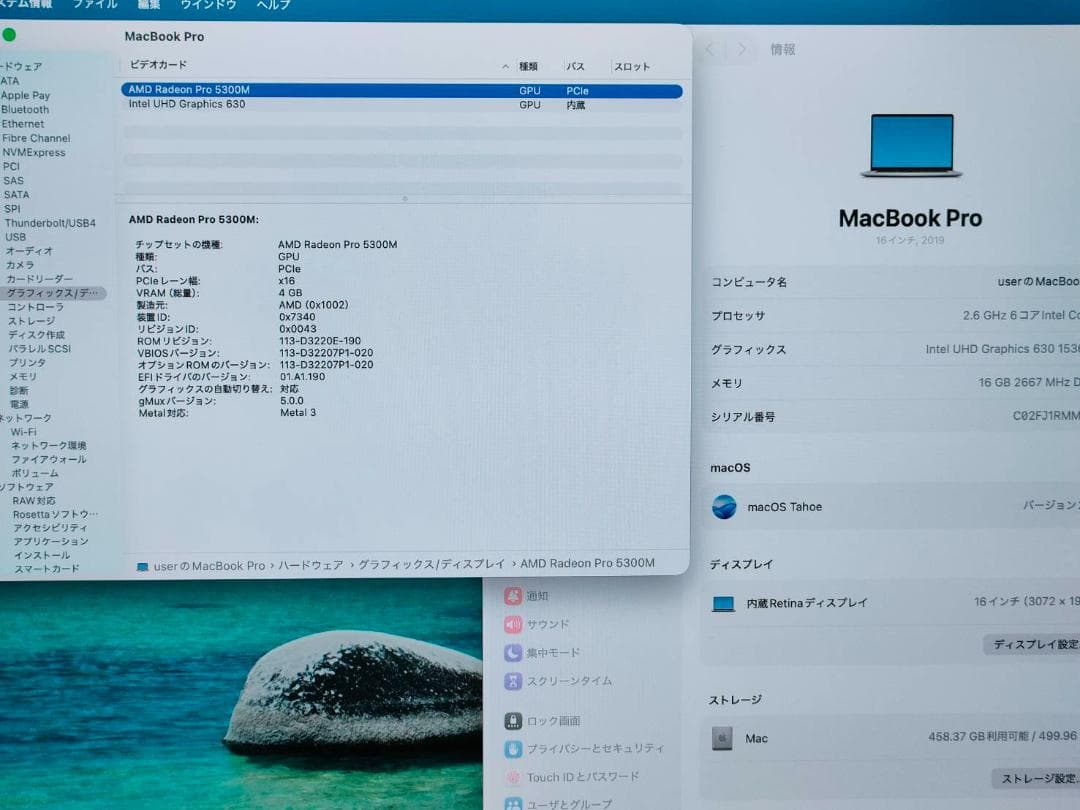Select インストール in the sidebar
The height and width of the screenshot is (810, 1080).
pos(42,555)
